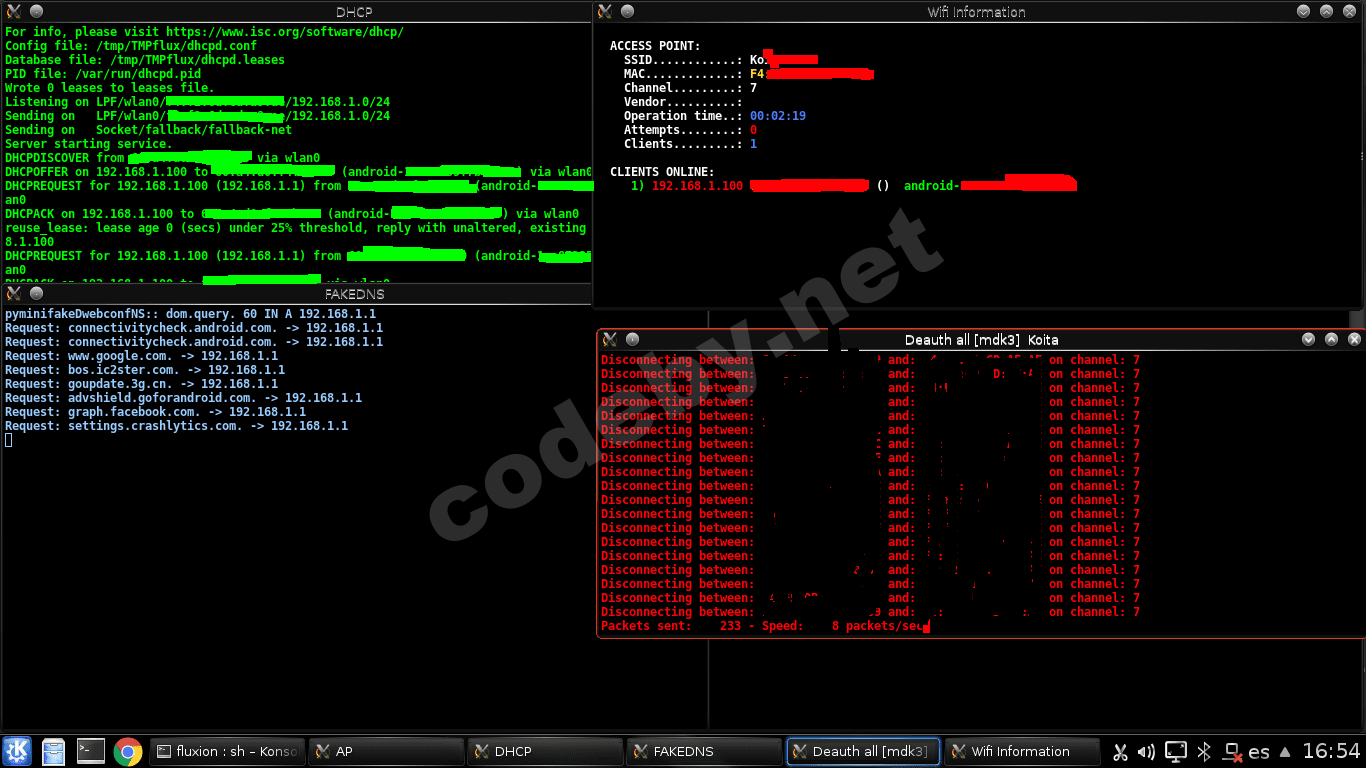The image size is (1366, 768).
Task: Click the 'reuse_lease: lease age 0' line
Action: 295,228
